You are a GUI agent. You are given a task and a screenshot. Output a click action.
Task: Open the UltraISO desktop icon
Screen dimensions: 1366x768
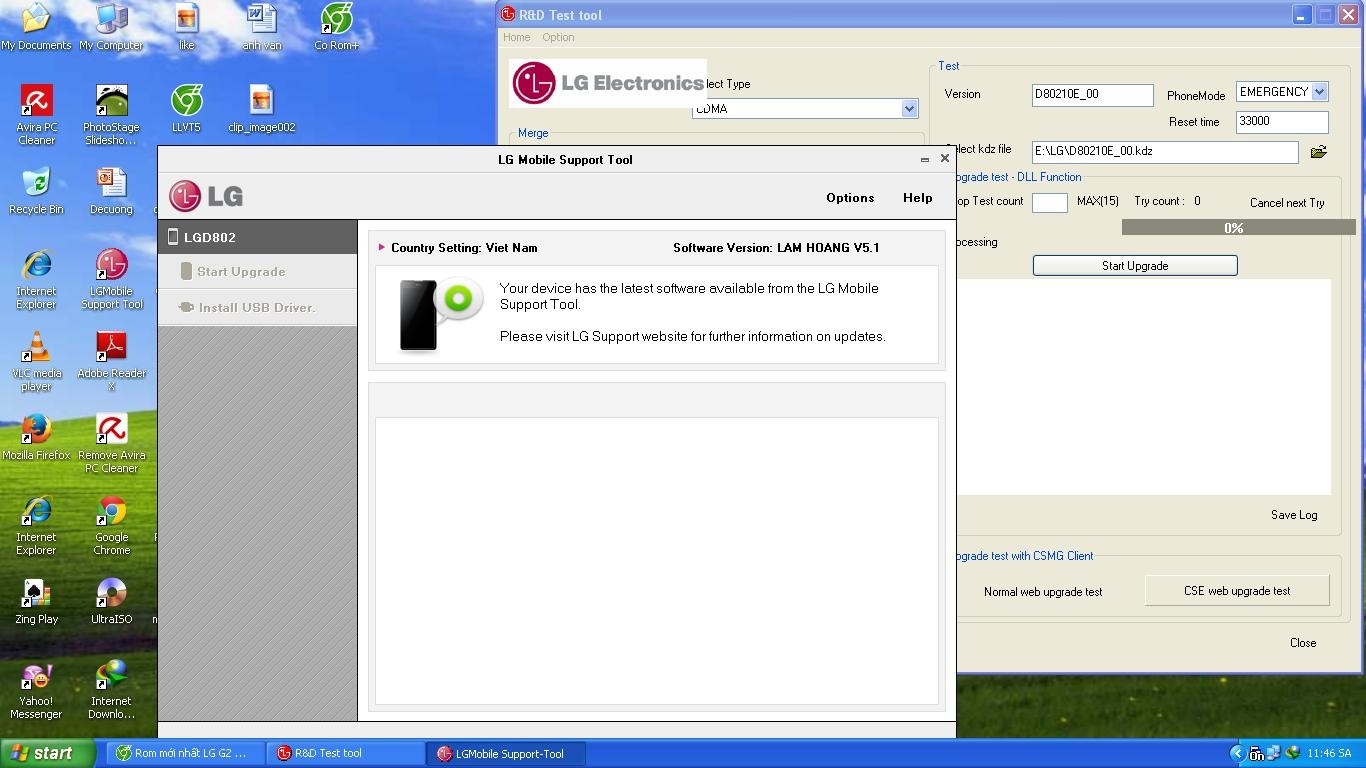[111, 595]
